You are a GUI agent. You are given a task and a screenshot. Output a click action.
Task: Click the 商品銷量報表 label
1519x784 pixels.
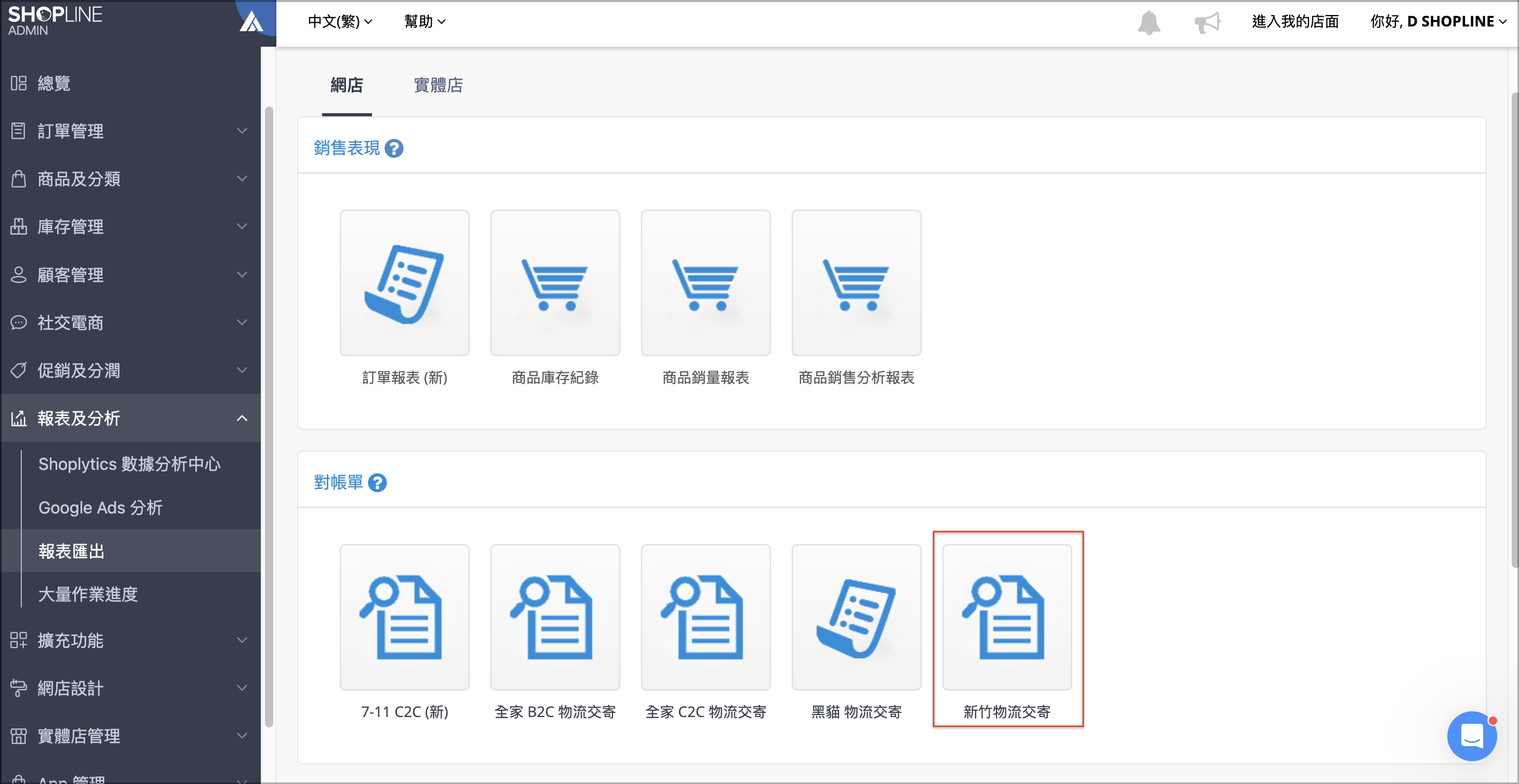706,378
